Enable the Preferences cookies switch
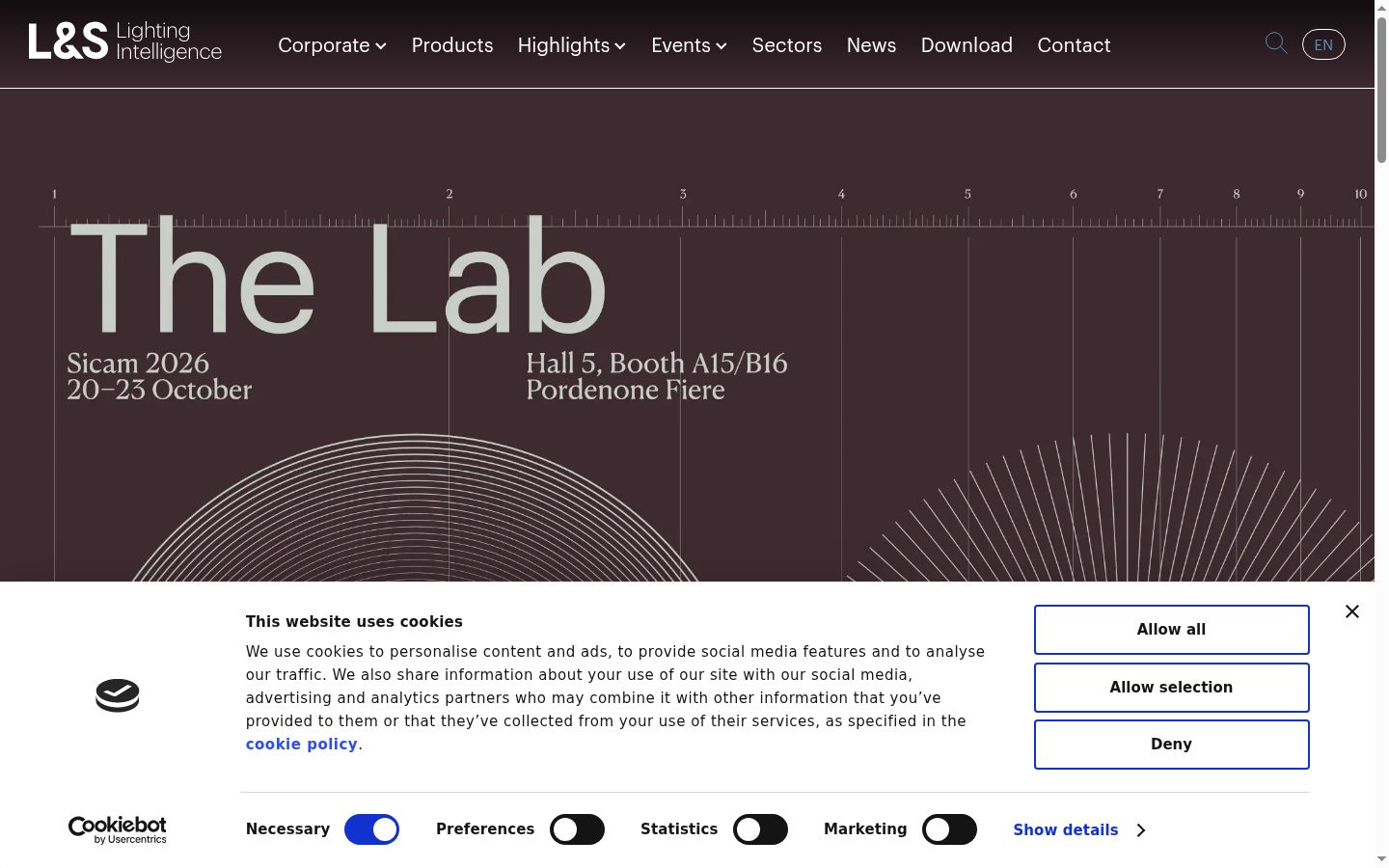The width and height of the screenshot is (1389, 868). click(577, 829)
